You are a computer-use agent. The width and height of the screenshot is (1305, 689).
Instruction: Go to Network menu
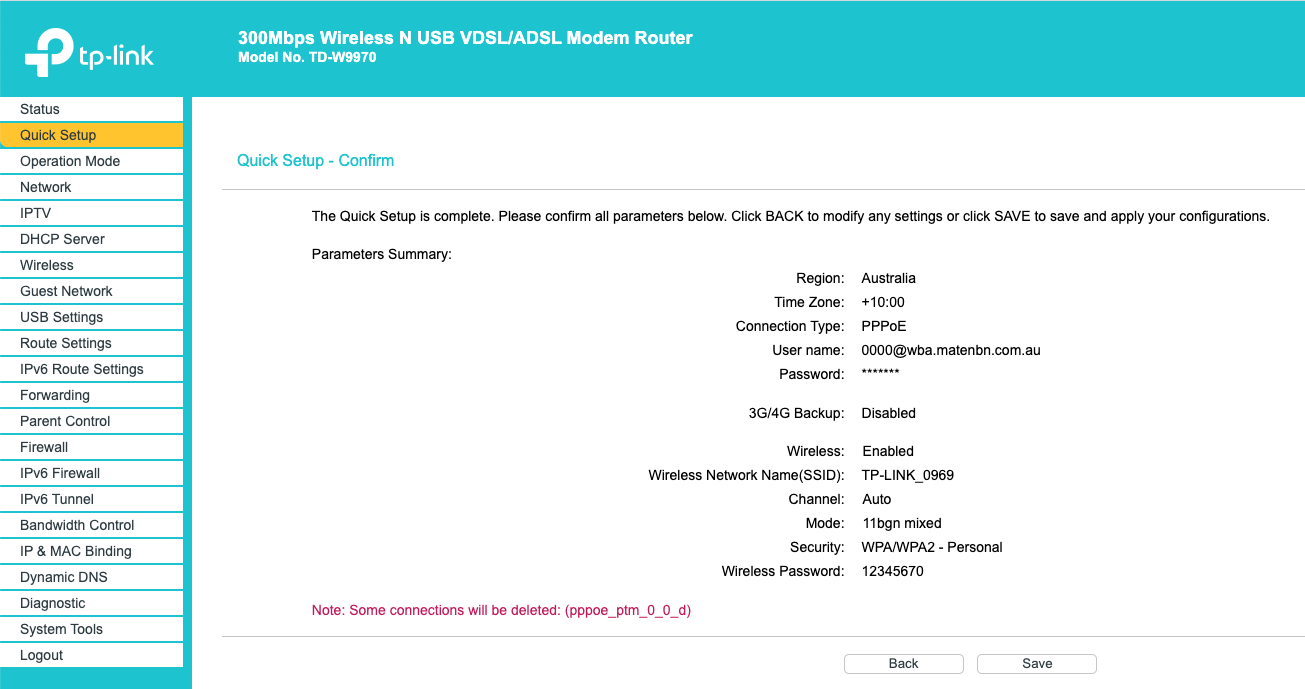click(91, 187)
